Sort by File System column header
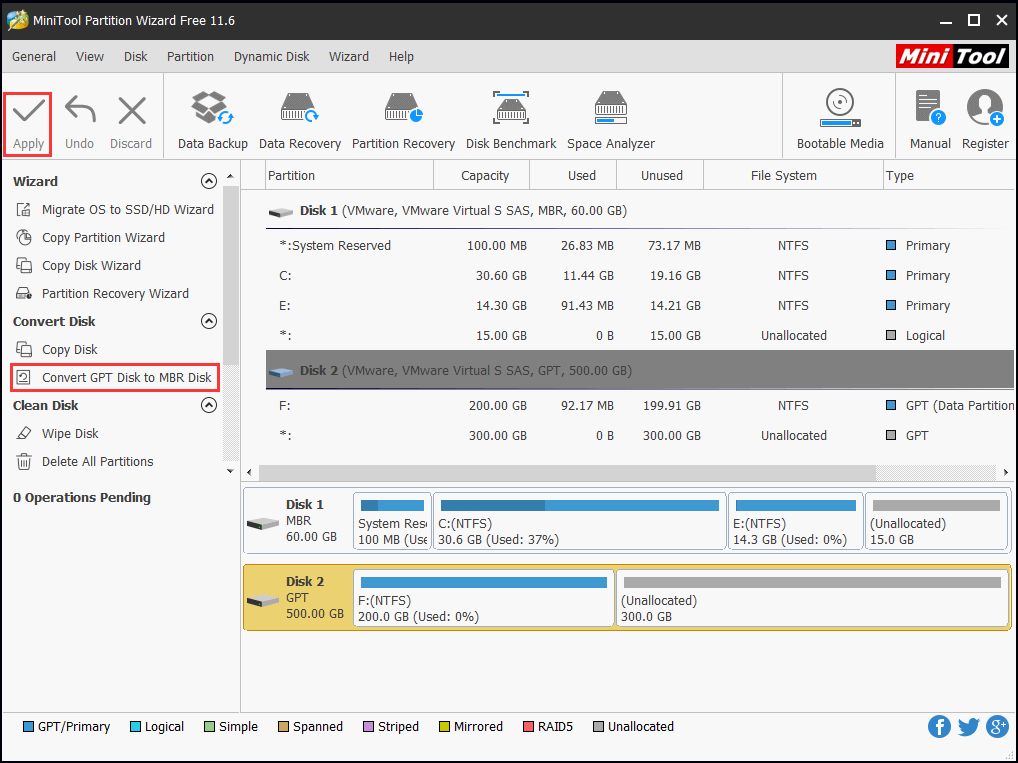 pos(793,175)
